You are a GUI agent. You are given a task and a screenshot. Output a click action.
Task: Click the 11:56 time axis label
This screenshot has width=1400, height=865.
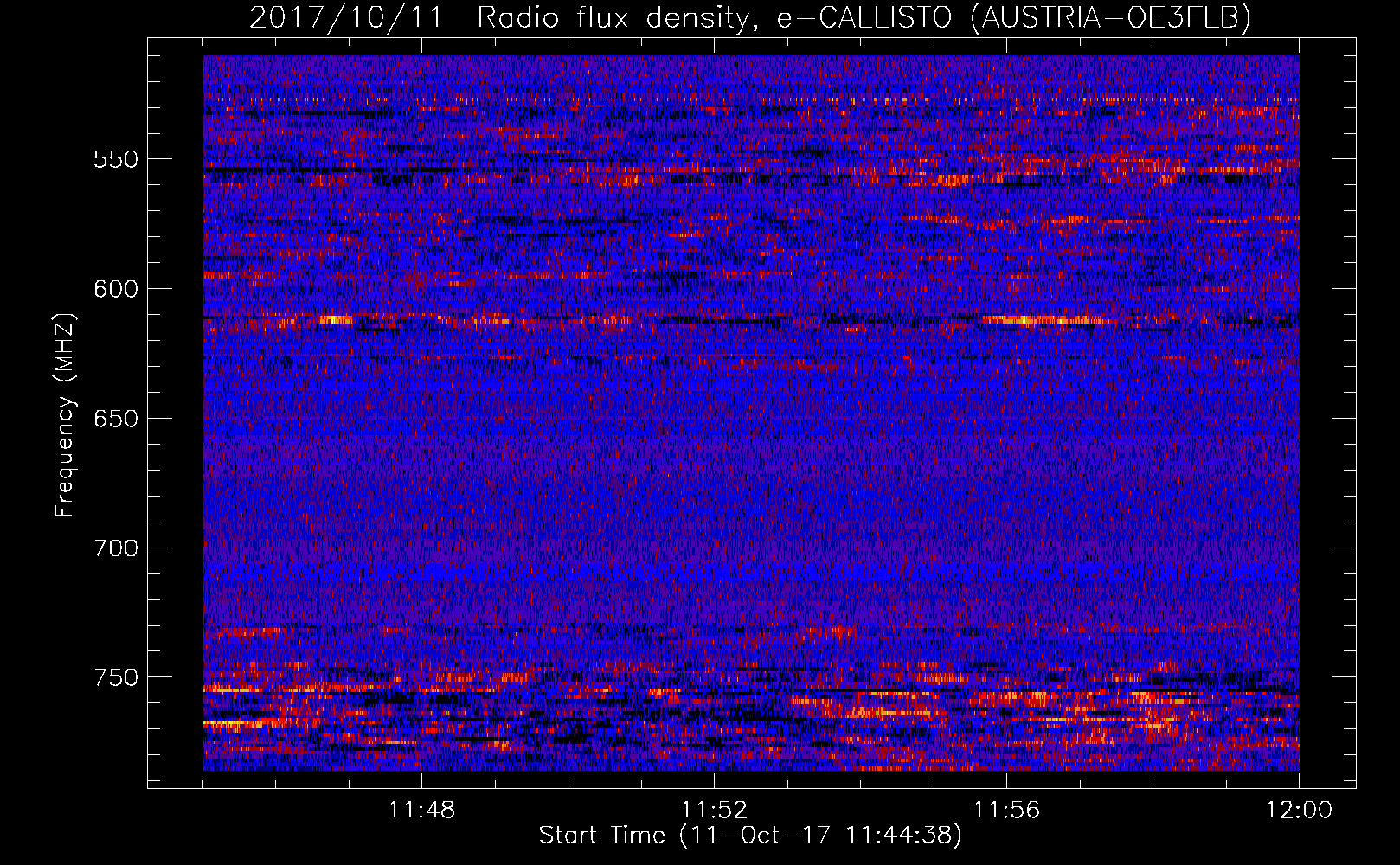(1006, 811)
